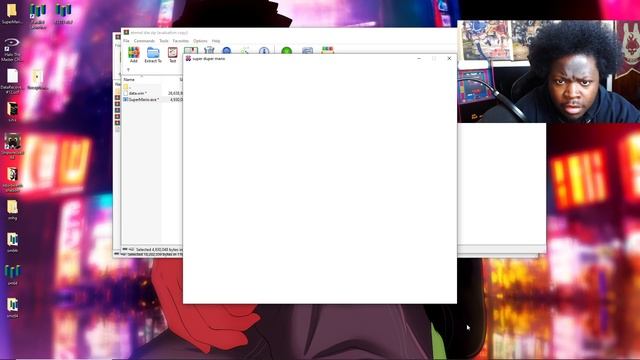640x360 pixels.
Task: Click the green icon in WinRAR toolbar
Action: click(x=287, y=50)
